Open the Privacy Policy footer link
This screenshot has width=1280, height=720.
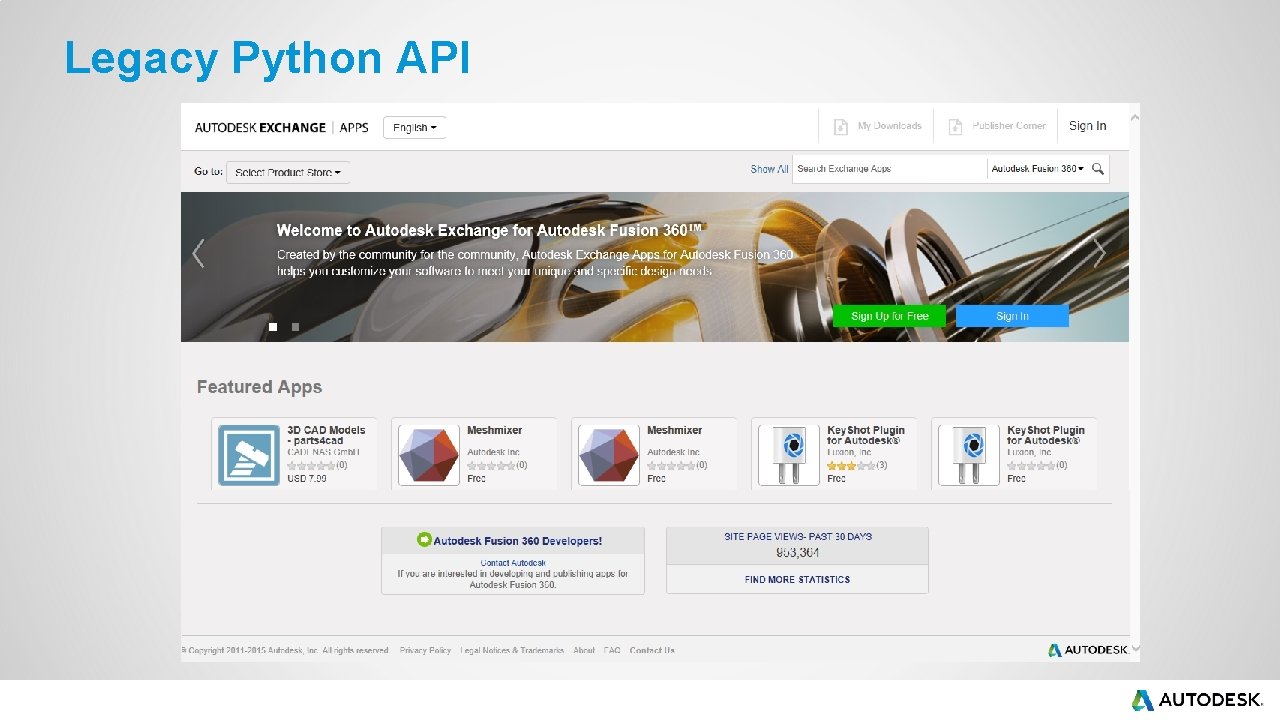pos(425,650)
